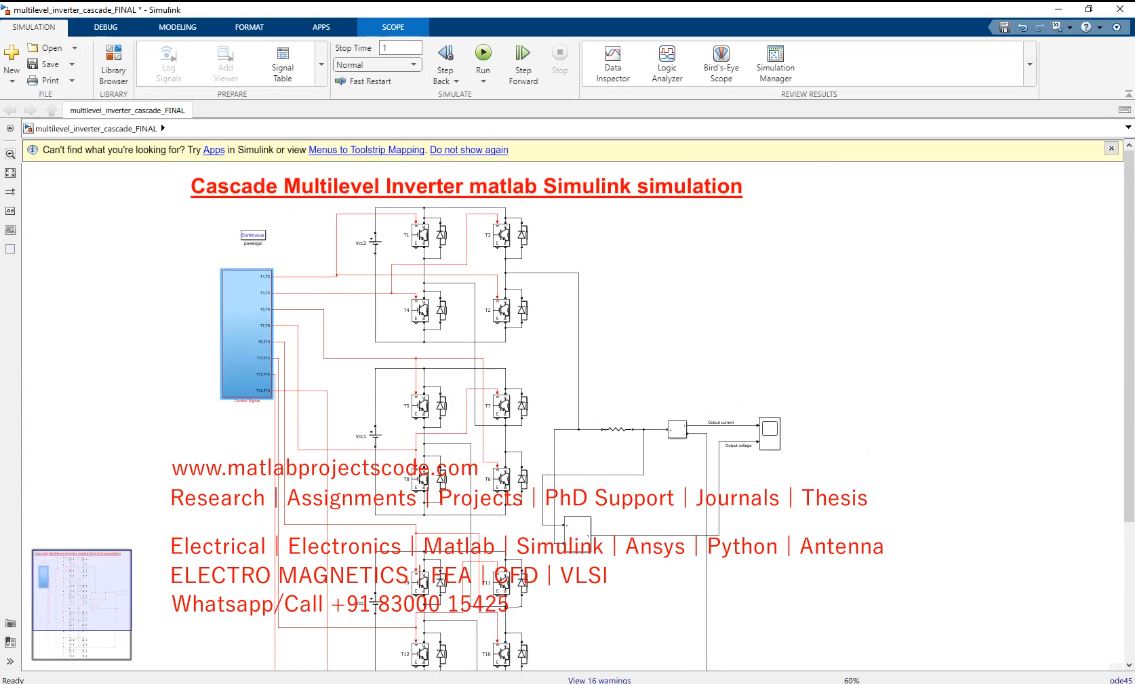
Task: Click the Apps link in the banner
Action: 214,150
